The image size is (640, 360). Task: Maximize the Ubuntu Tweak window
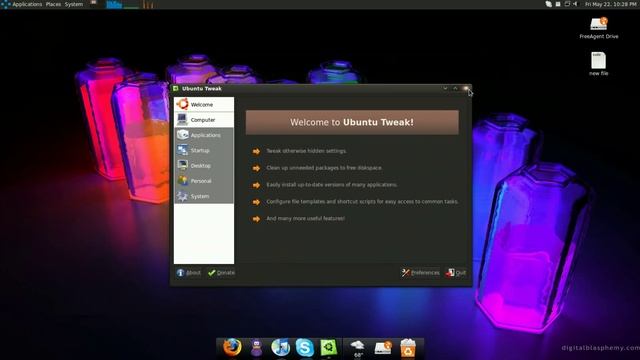point(456,88)
